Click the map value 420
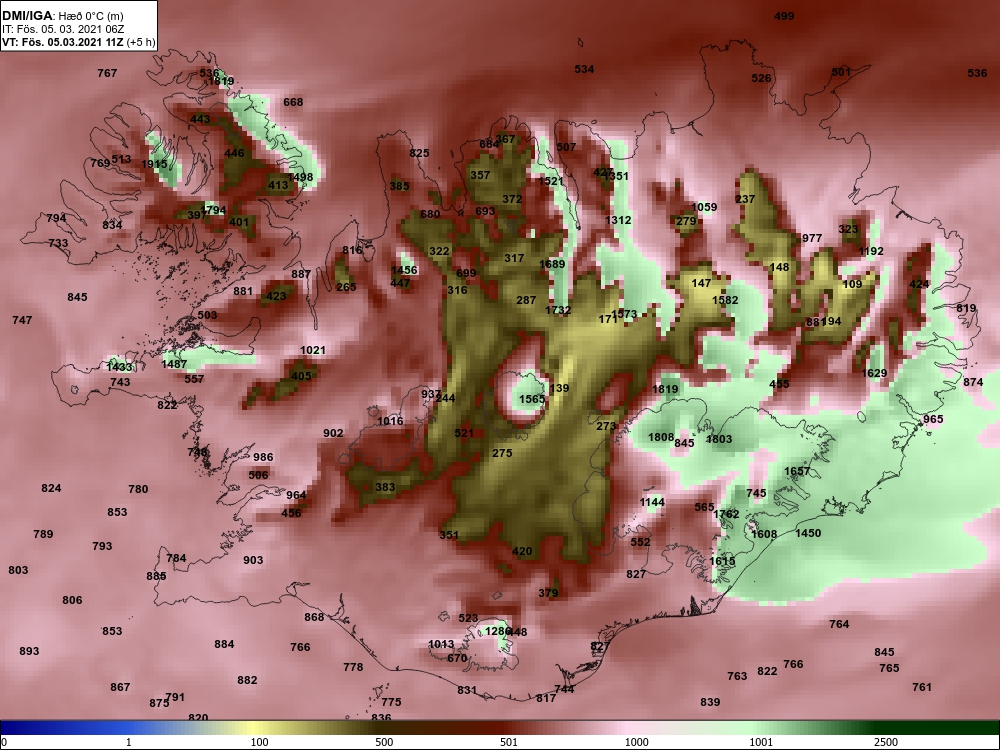The height and width of the screenshot is (750, 1000). click(522, 552)
